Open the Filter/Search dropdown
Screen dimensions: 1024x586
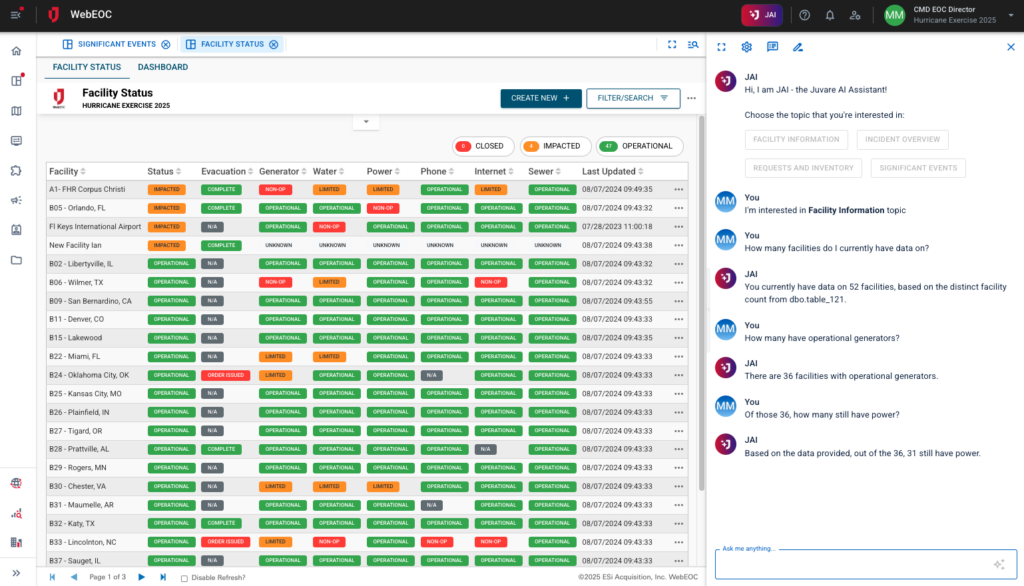(633, 98)
